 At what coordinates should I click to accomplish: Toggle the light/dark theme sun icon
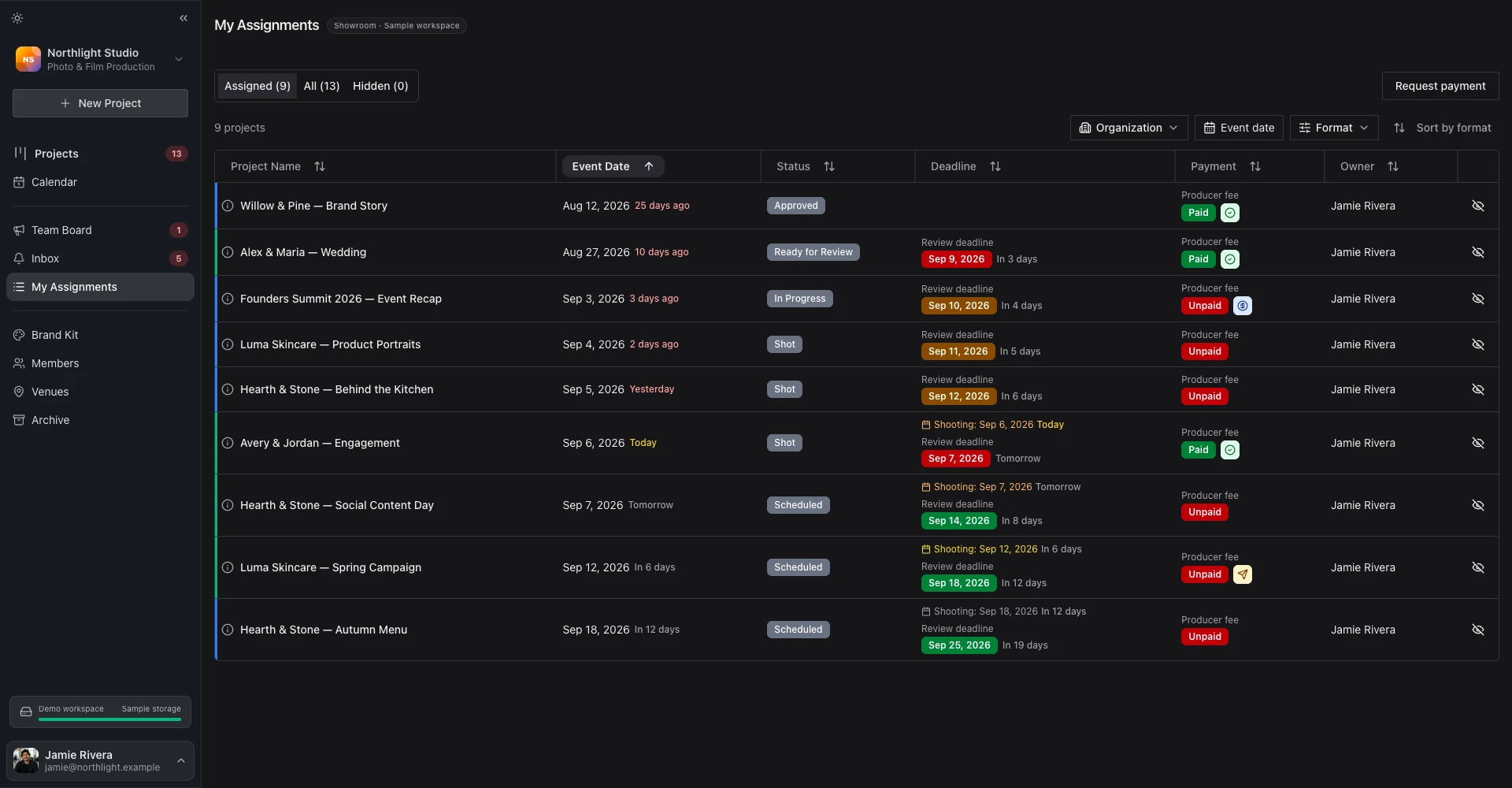[x=17, y=18]
